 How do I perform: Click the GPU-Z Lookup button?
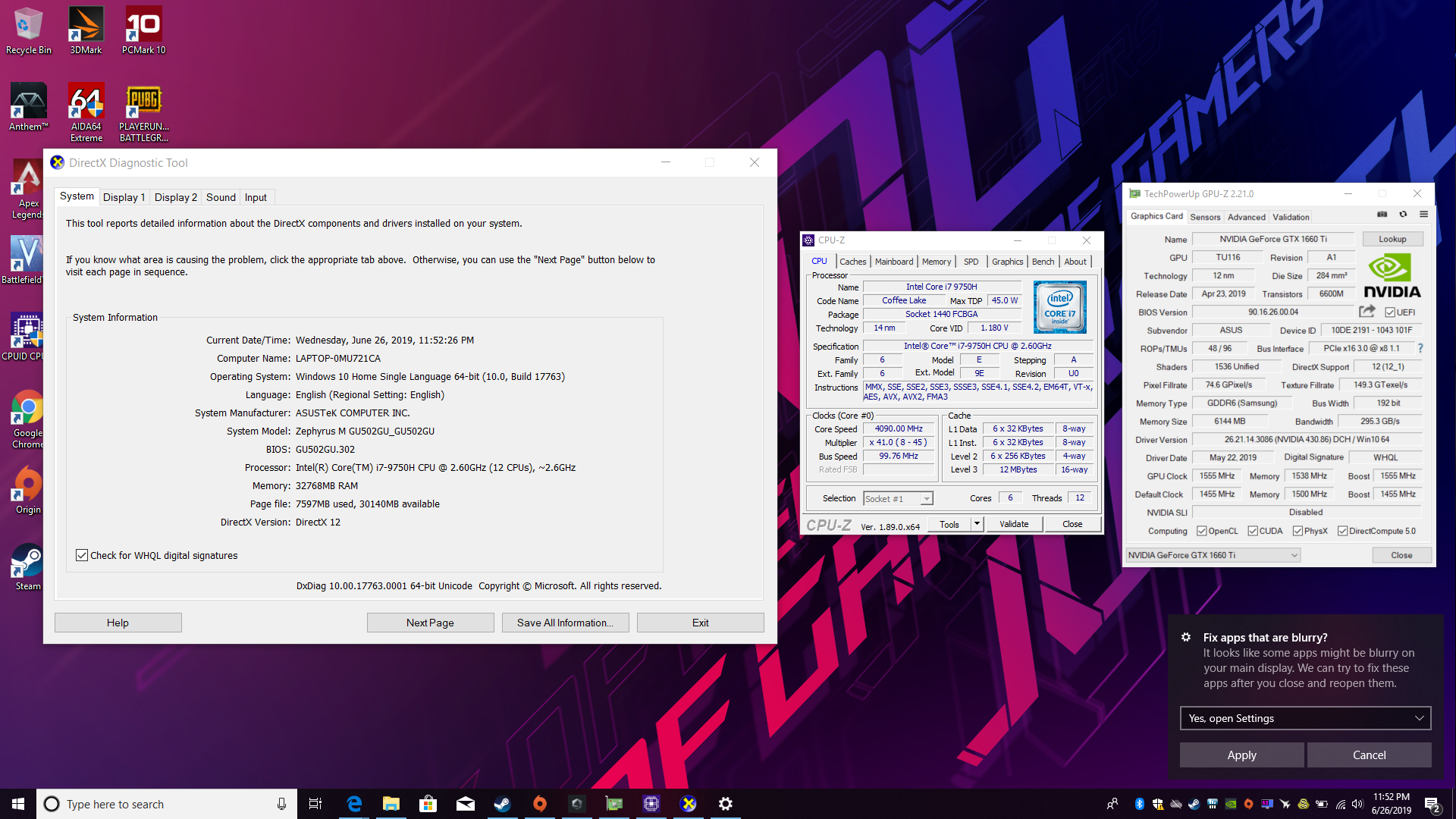1392,239
